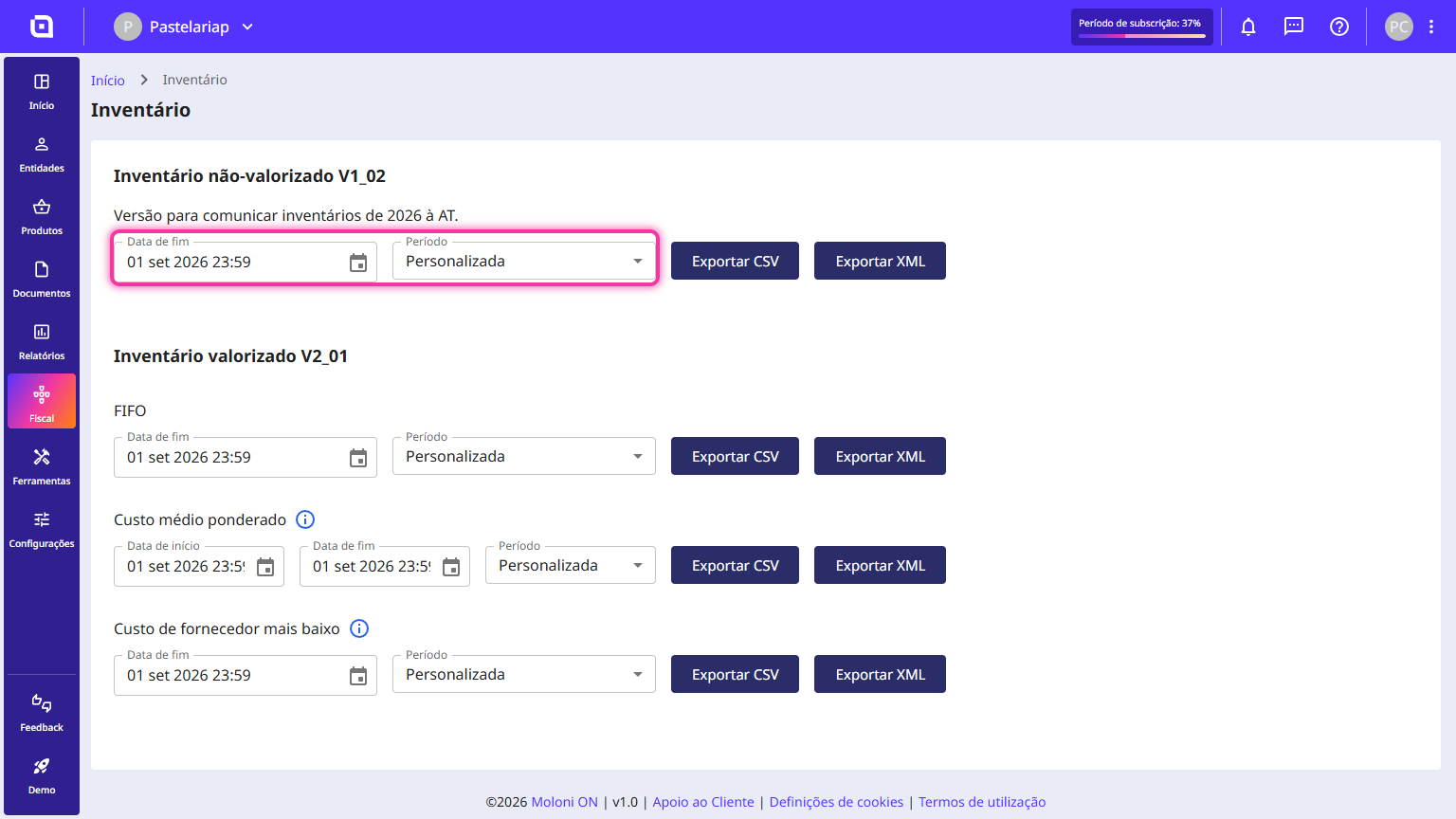Show info for Custo de fornecedor mais baixo
Image resolution: width=1456 pixels, height=819 pixels.
pyautogui.click(x=359, y=628)
